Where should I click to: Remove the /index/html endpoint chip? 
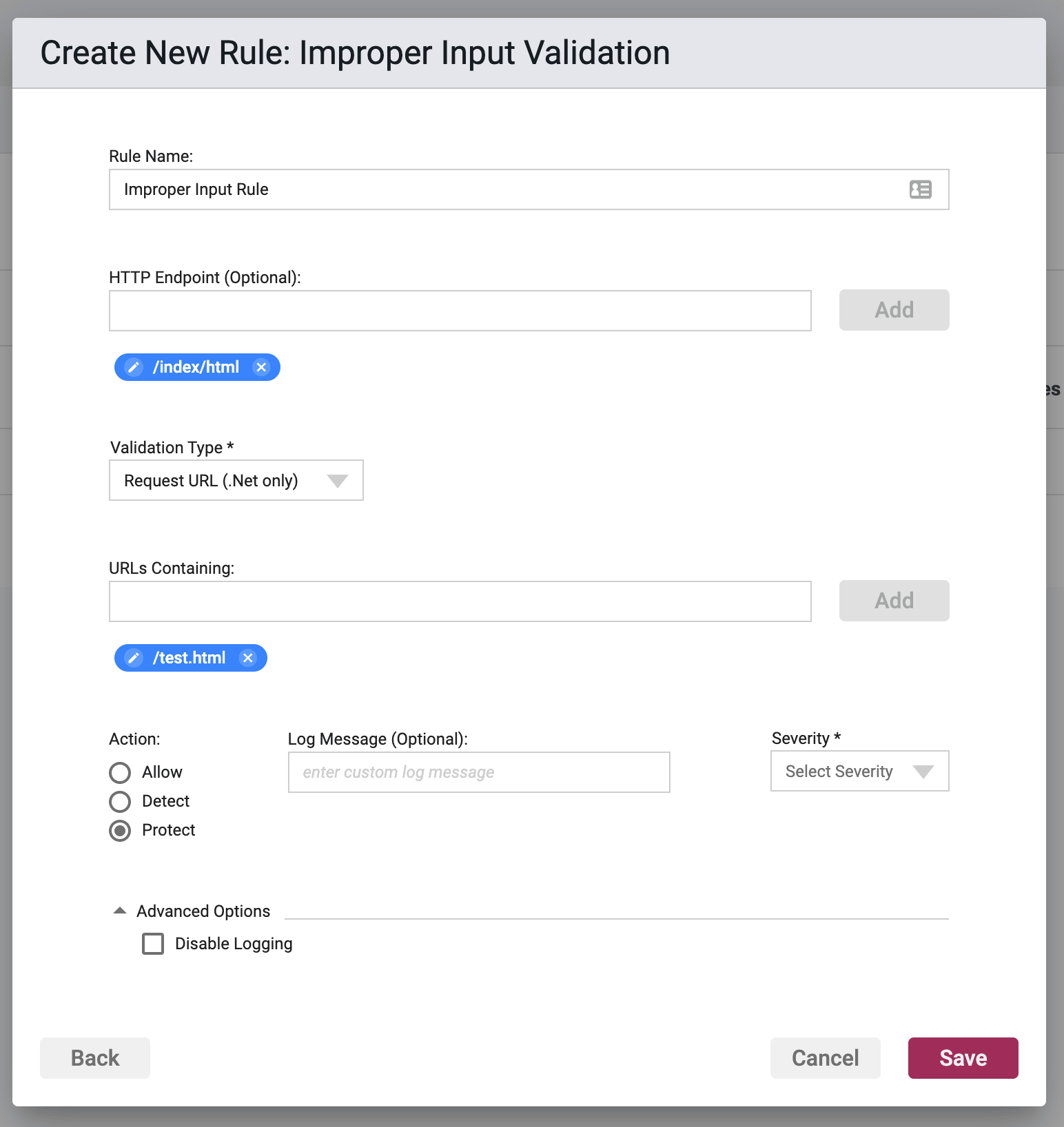261,367
